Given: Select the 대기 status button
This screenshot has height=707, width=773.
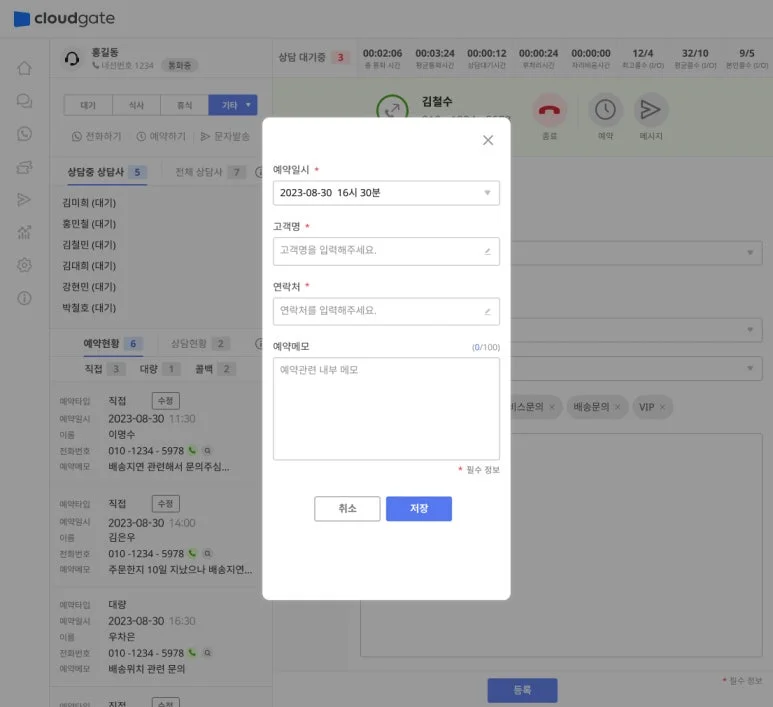Looking at the screenshot, I should [88, 105].
